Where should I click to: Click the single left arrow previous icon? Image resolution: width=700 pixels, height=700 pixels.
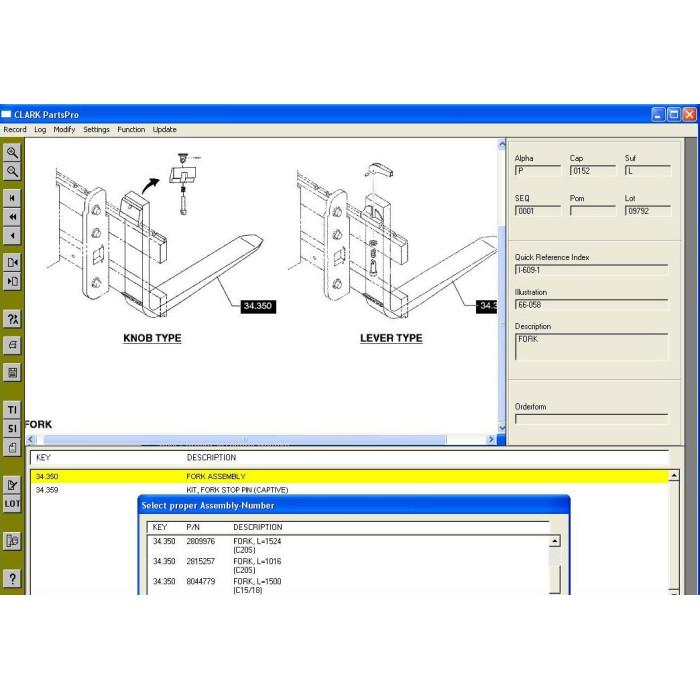pyautogui.click(x=12, y=236)
